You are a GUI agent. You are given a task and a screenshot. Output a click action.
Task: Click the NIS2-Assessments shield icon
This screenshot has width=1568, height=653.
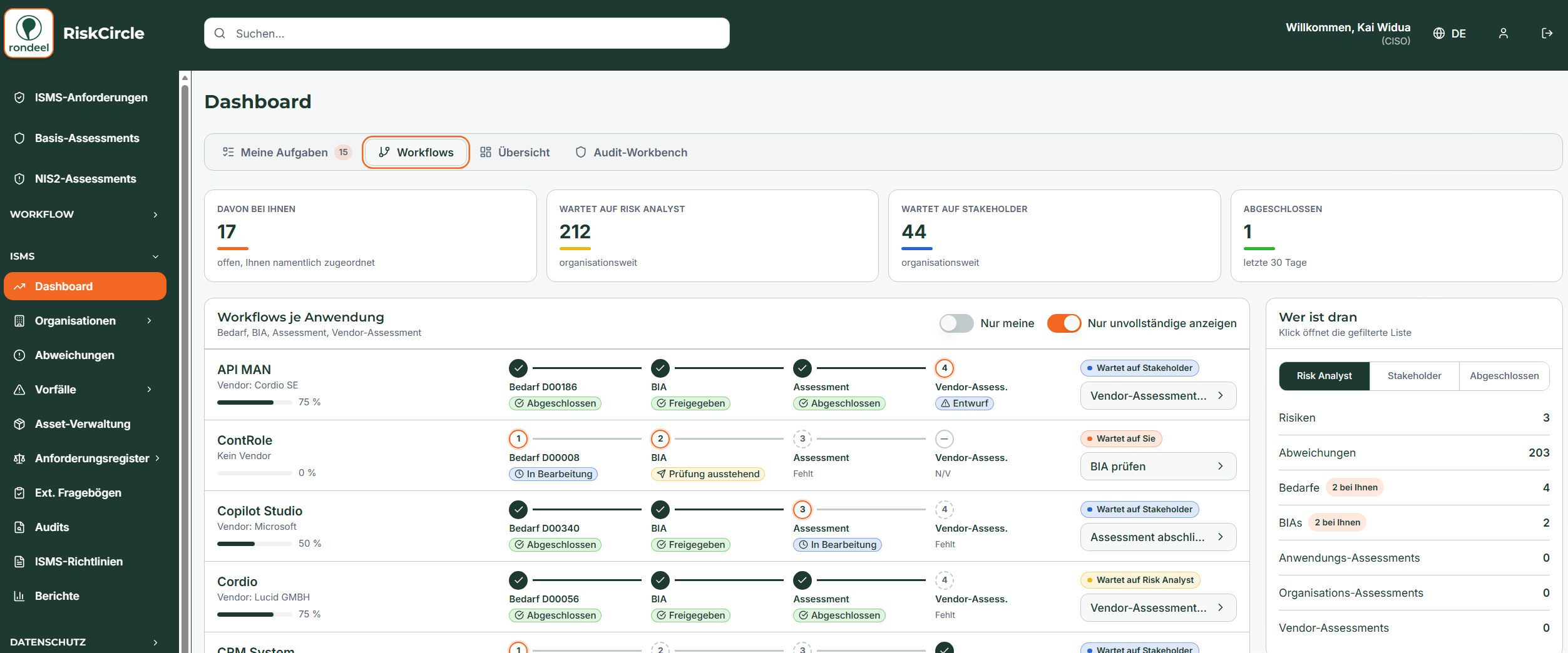click(19, 179)
